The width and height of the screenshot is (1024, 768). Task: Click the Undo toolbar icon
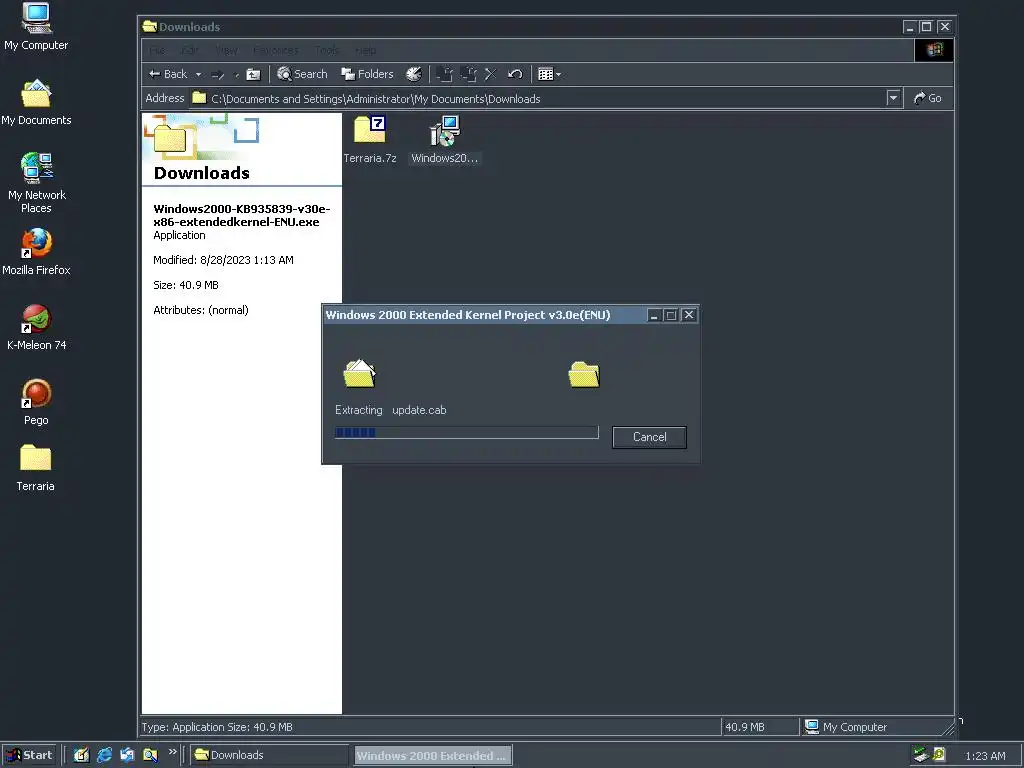point(515,74)
